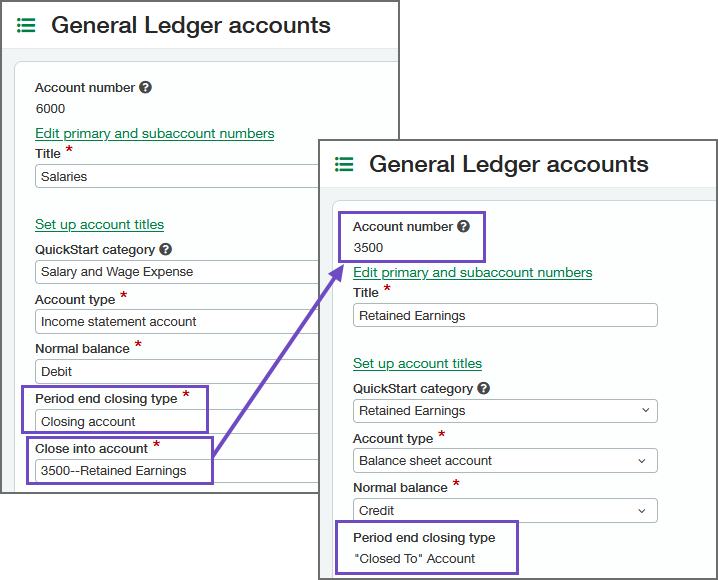Image resolution: width=718 pixels, height=580 pixels.
Task: Open the 3500--Retained Earnings close into dropdown
Action: click(x=175, y=471)
